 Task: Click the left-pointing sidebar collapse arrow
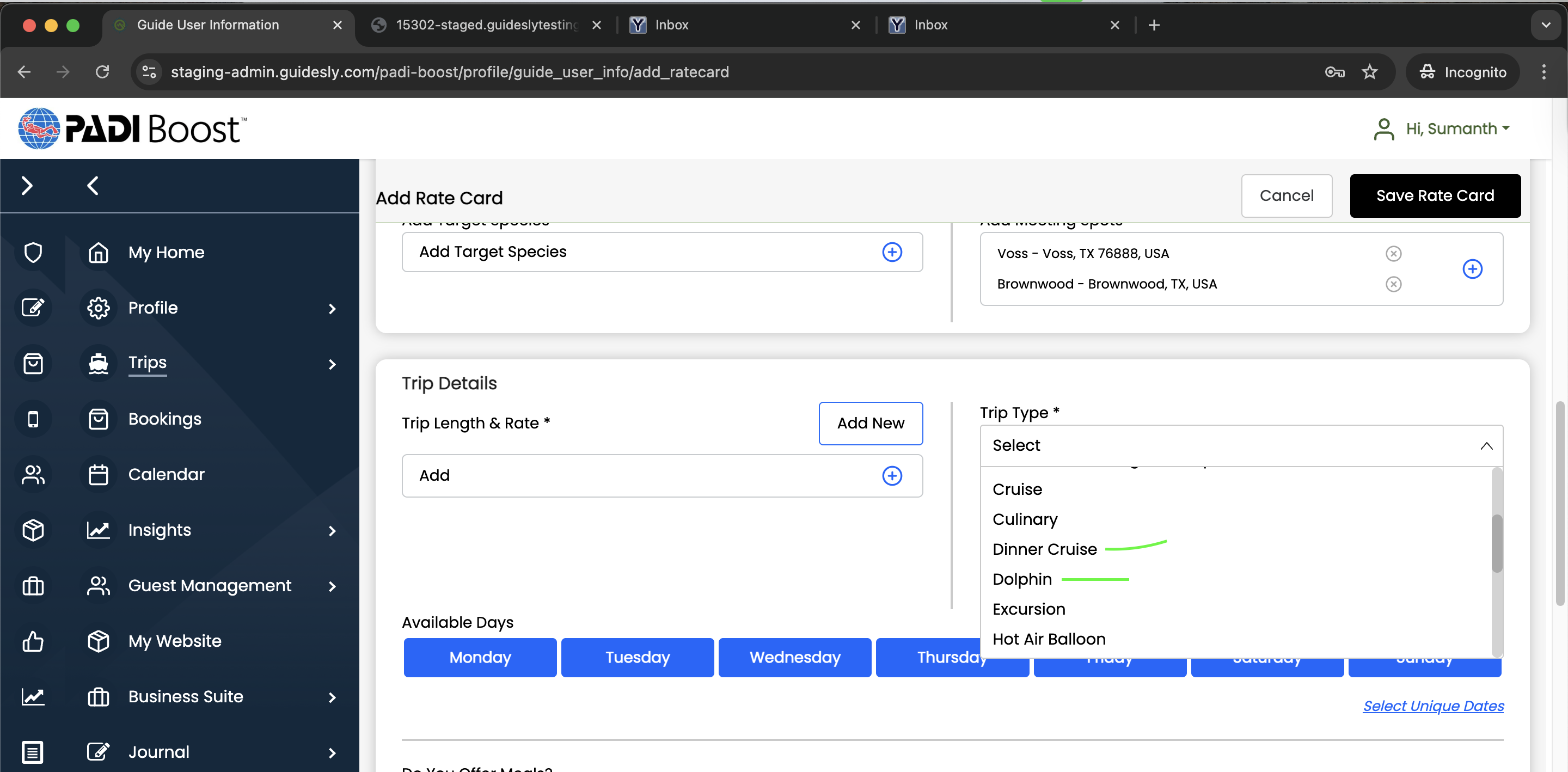[93, 186]
